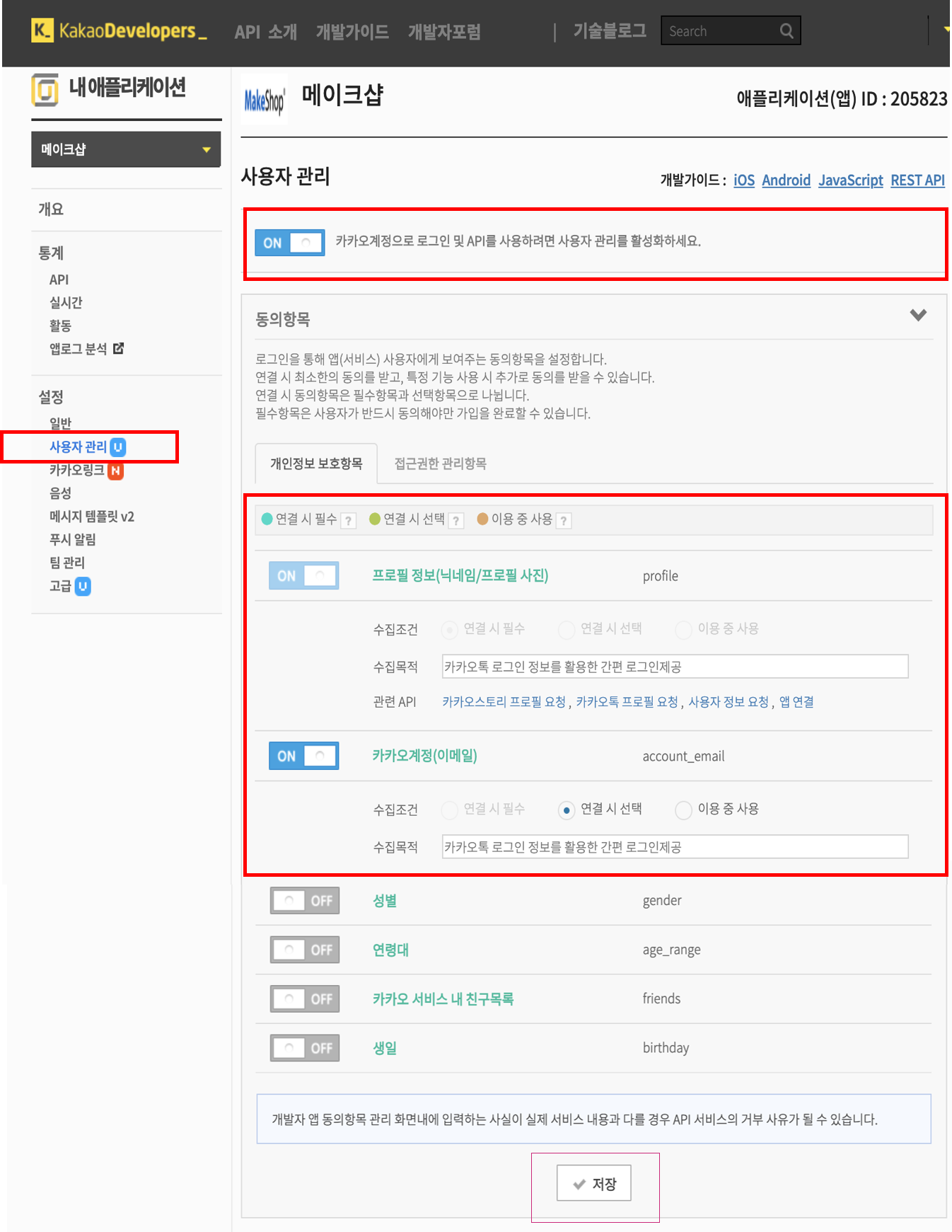Viewport: 952px width, 1232px height.
Task: Open 팀 관리 sidebar item
Action: (x=66, y=563)
